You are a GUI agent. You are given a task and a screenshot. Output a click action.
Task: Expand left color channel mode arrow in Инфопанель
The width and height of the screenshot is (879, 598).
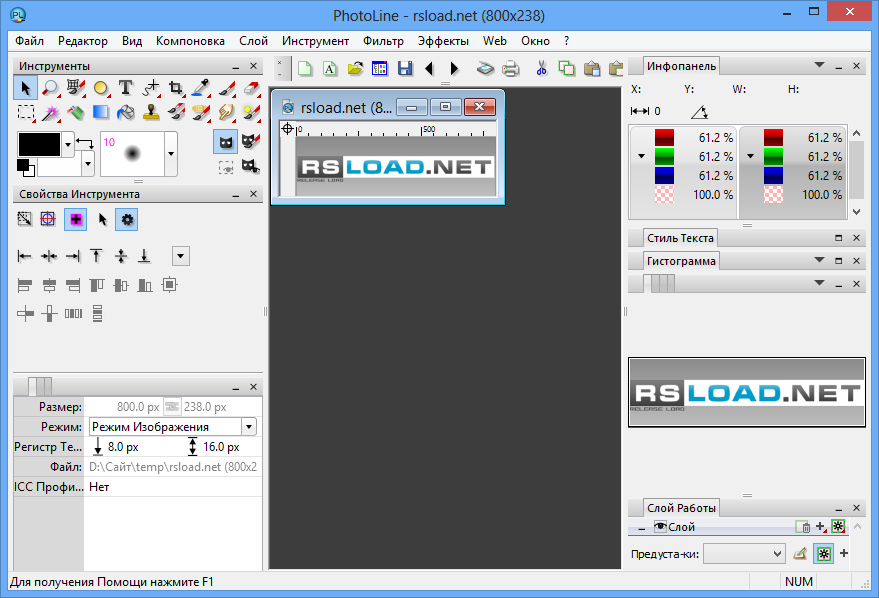tap(642, 156)
